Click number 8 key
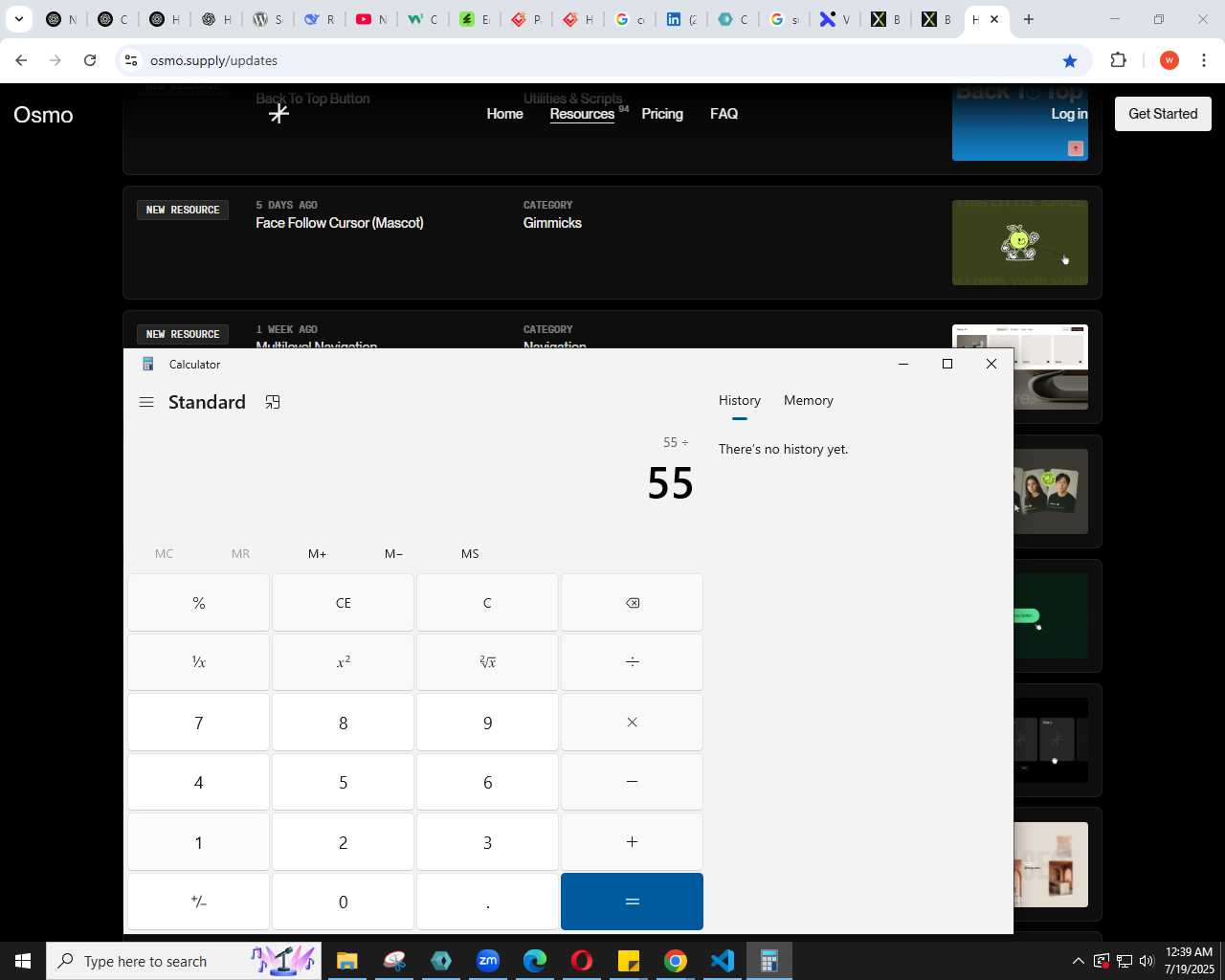This screenshot has height=980, width=1225. tap(344, 723)
